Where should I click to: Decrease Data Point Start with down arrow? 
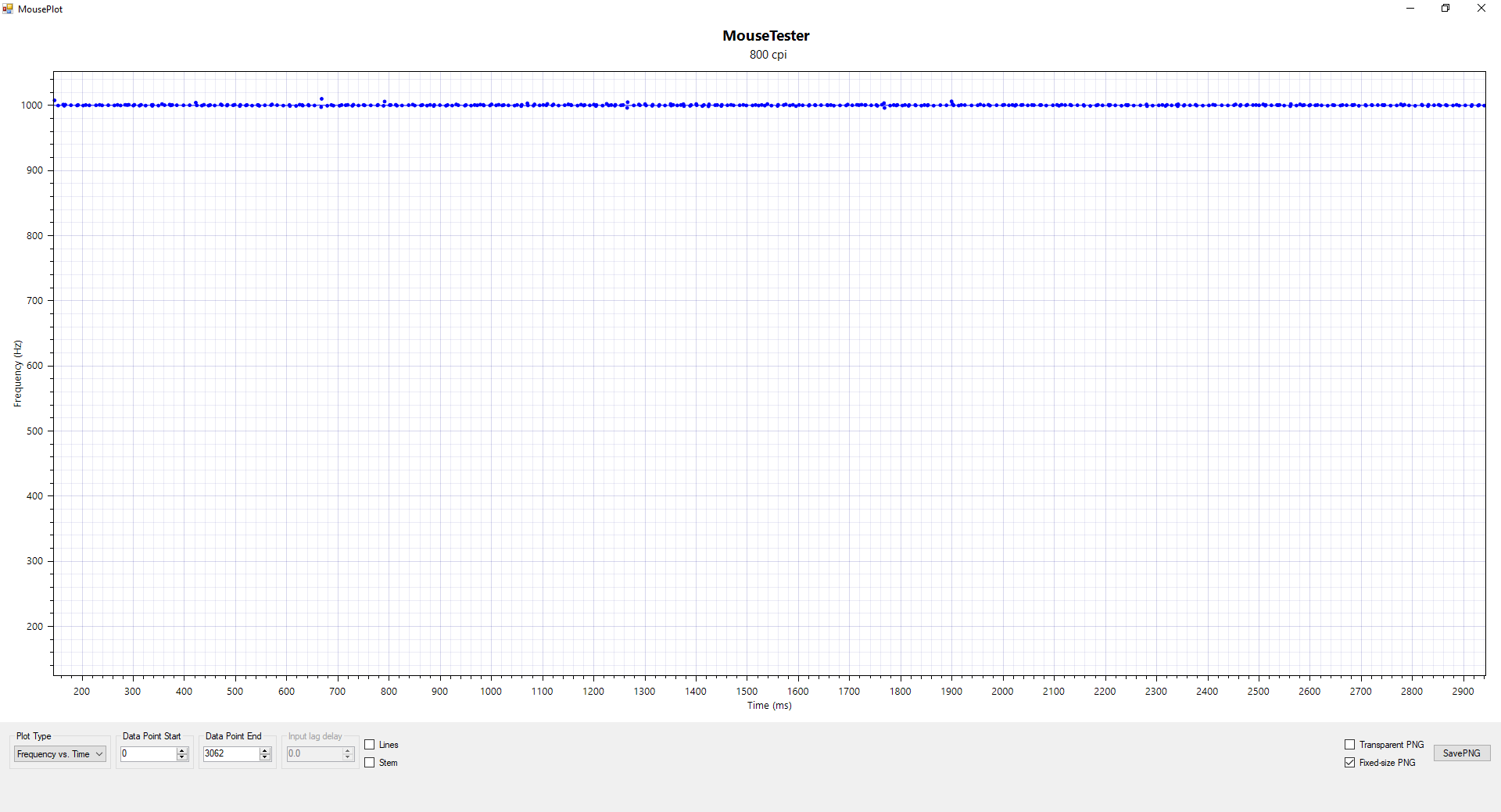pos(182,757)
